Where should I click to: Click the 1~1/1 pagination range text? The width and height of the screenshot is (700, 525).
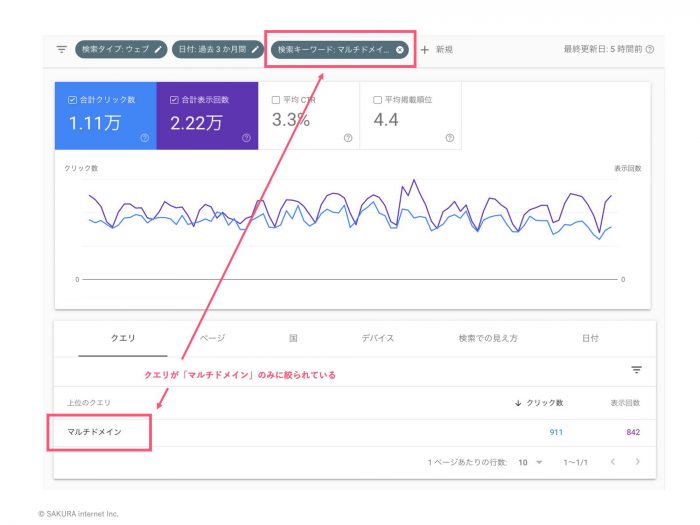pyautogui.click(x=575, y=462)
